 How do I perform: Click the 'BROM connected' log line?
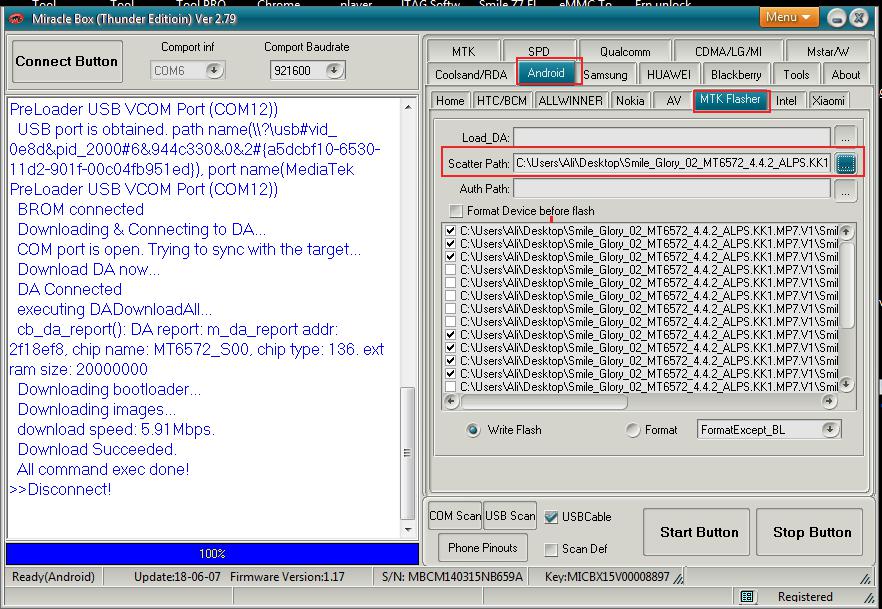pyautogui.click(x=81, y=209)
